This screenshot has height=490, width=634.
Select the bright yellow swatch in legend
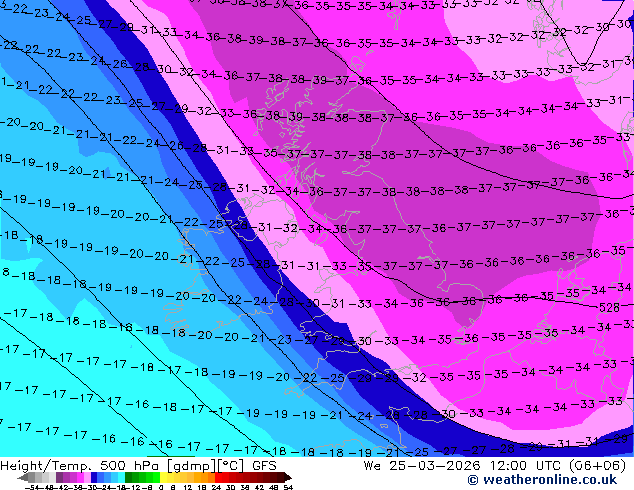(x=163, y=477)
